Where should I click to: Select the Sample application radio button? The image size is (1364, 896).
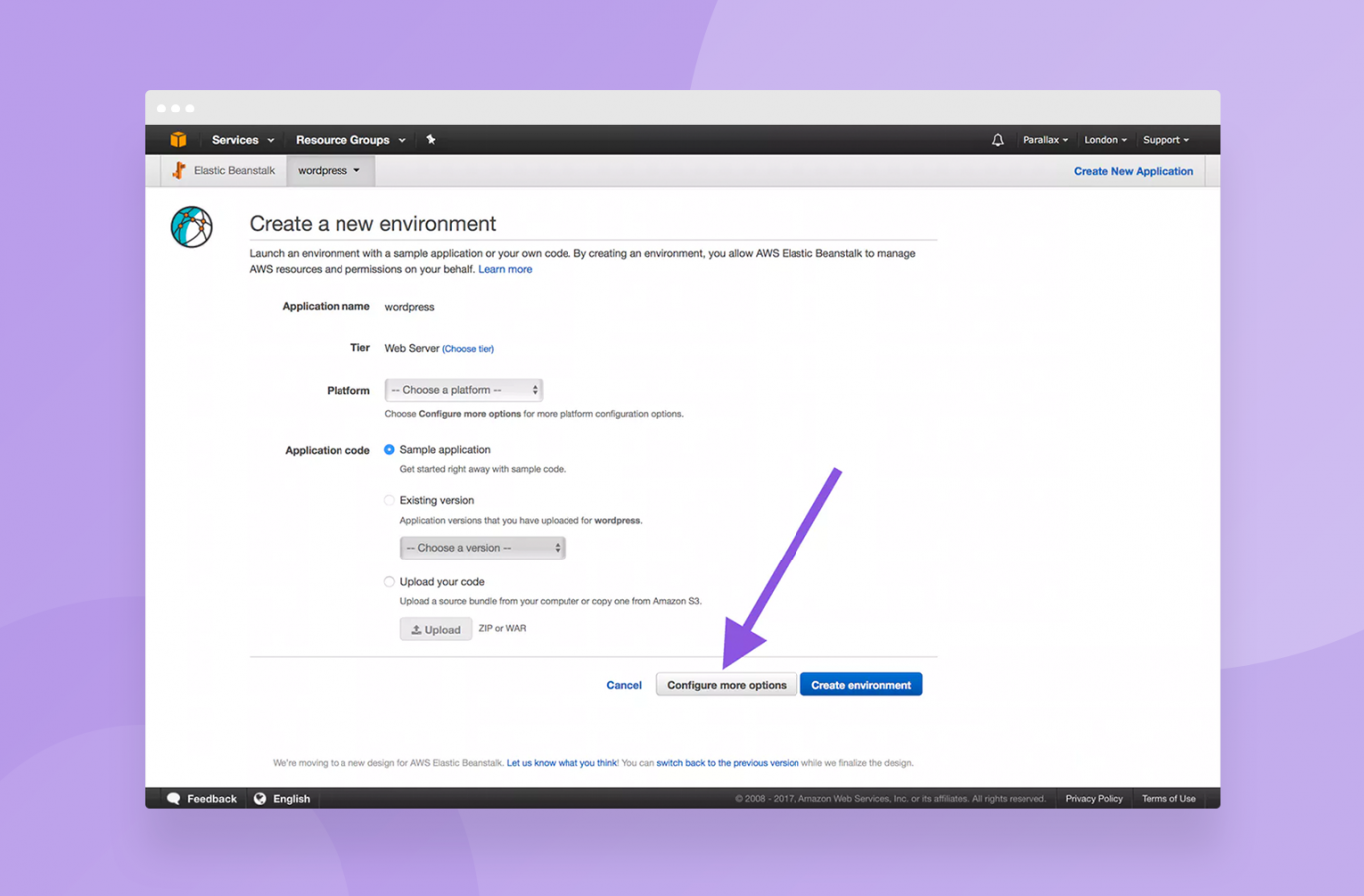tap(389, 450)
